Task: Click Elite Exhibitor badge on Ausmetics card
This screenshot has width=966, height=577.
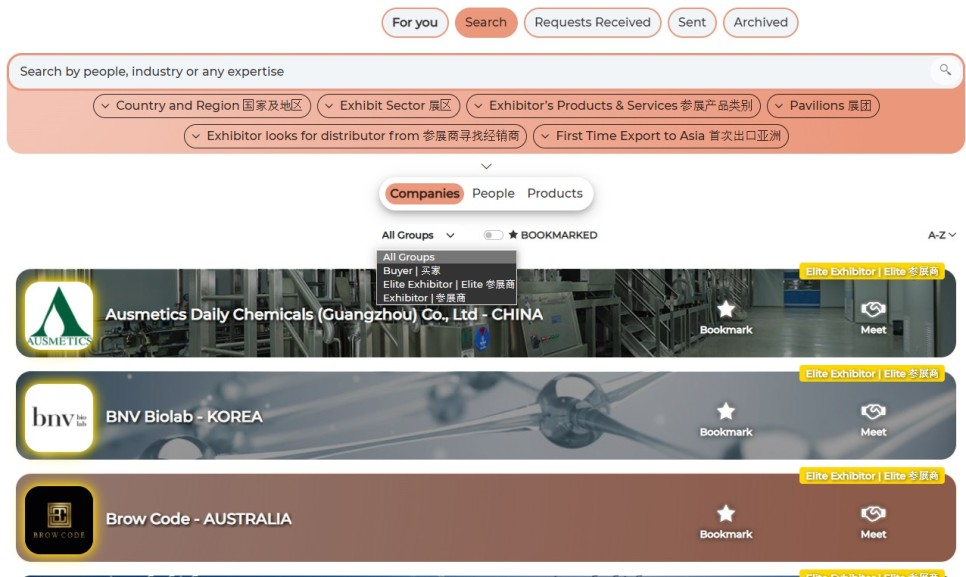Action: pyautogui.click(x=872, y=272)
